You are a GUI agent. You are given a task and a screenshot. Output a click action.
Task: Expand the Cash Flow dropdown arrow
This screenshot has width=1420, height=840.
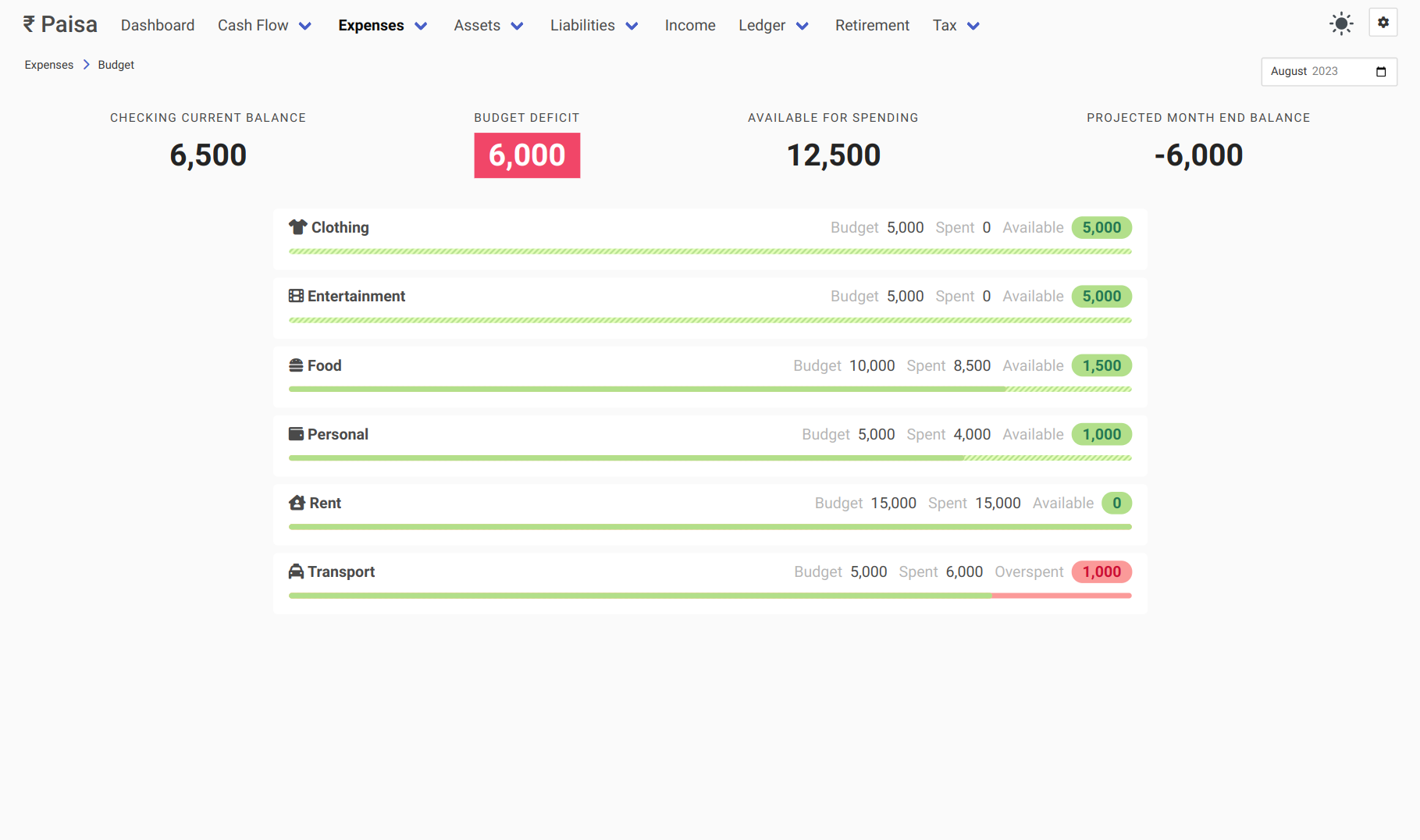click(x=305, y=26)
